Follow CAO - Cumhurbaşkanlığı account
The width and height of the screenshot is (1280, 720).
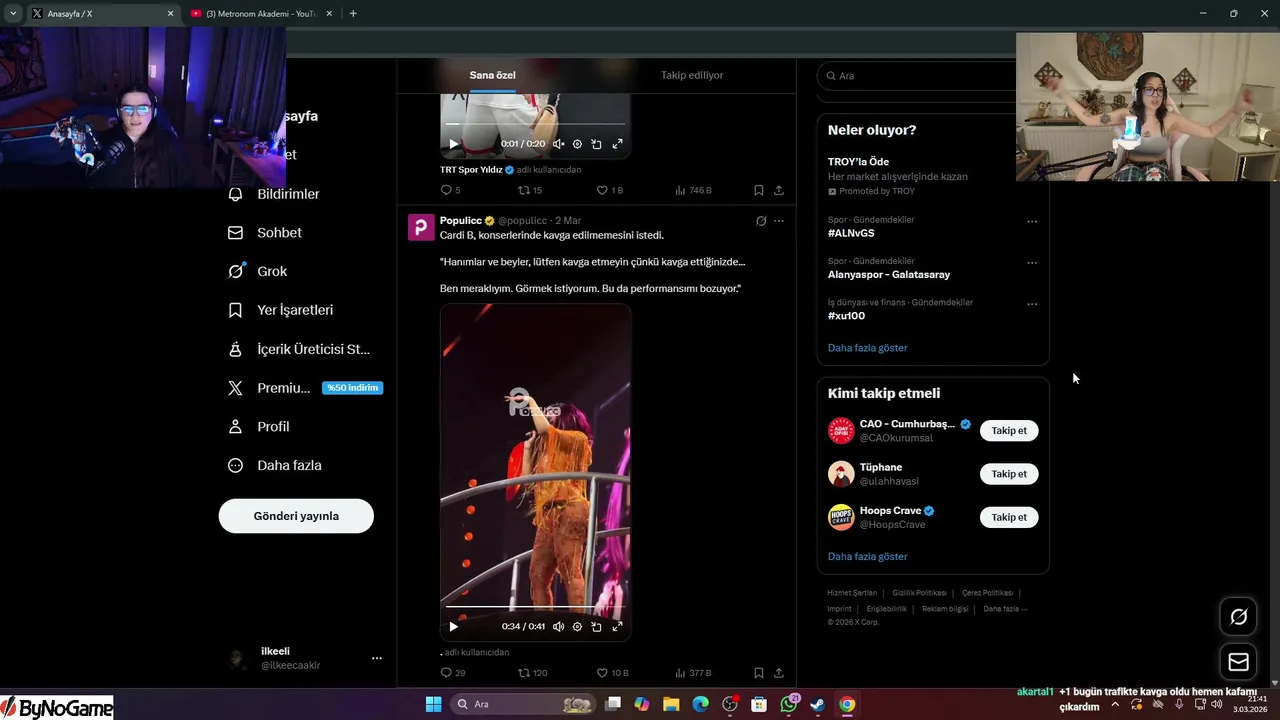point(1009,431)
